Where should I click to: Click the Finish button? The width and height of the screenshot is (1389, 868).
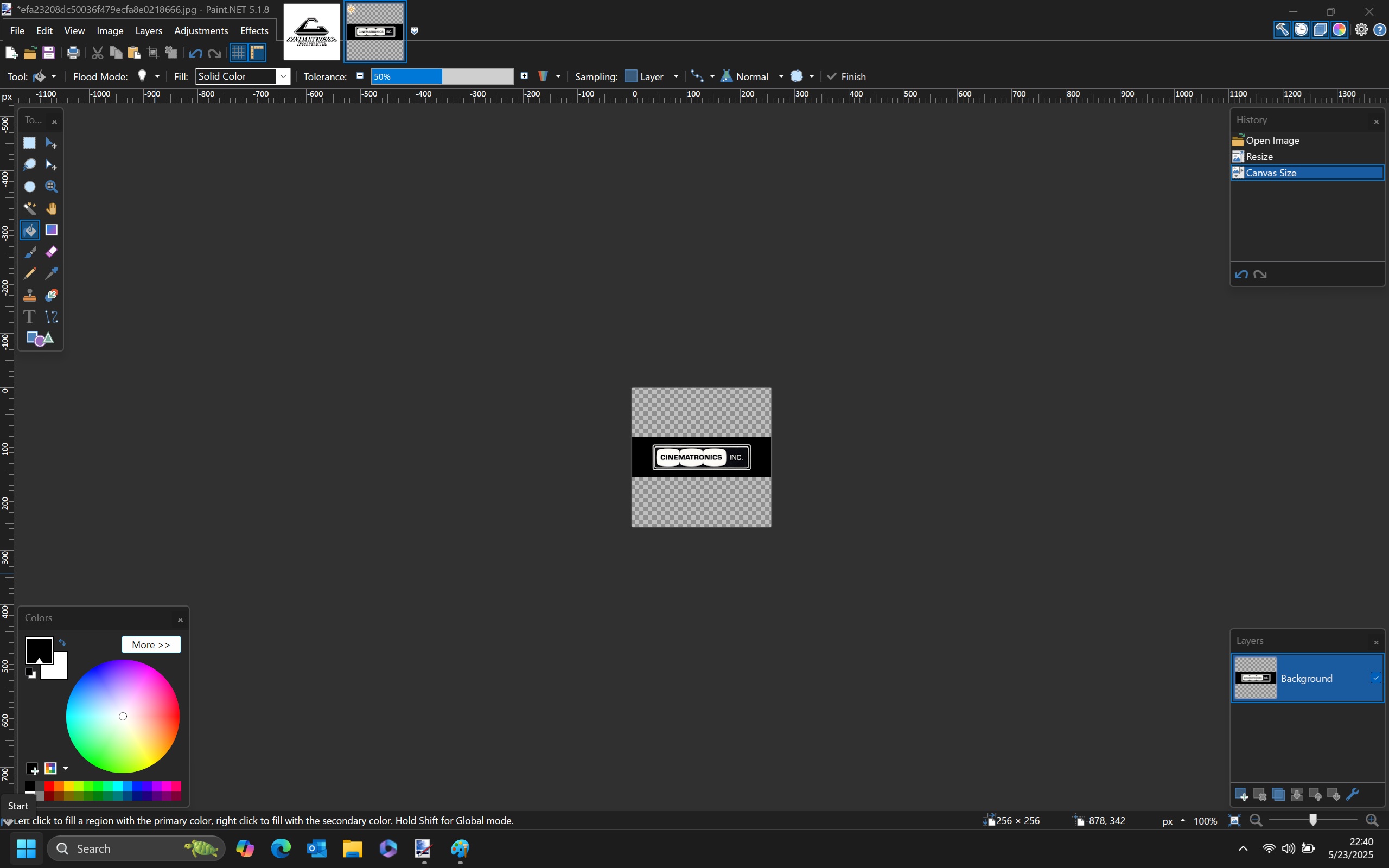pyautogui.click(x=846, y=76)
